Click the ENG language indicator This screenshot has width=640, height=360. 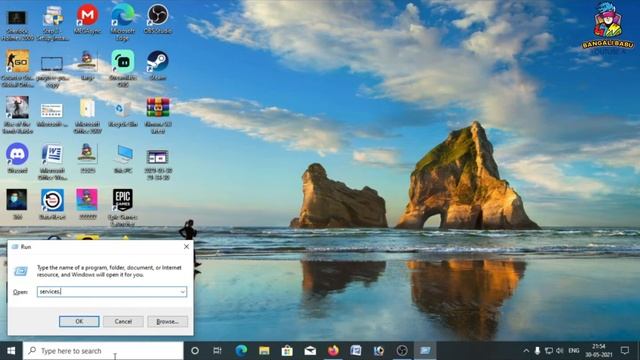[574, 351]
